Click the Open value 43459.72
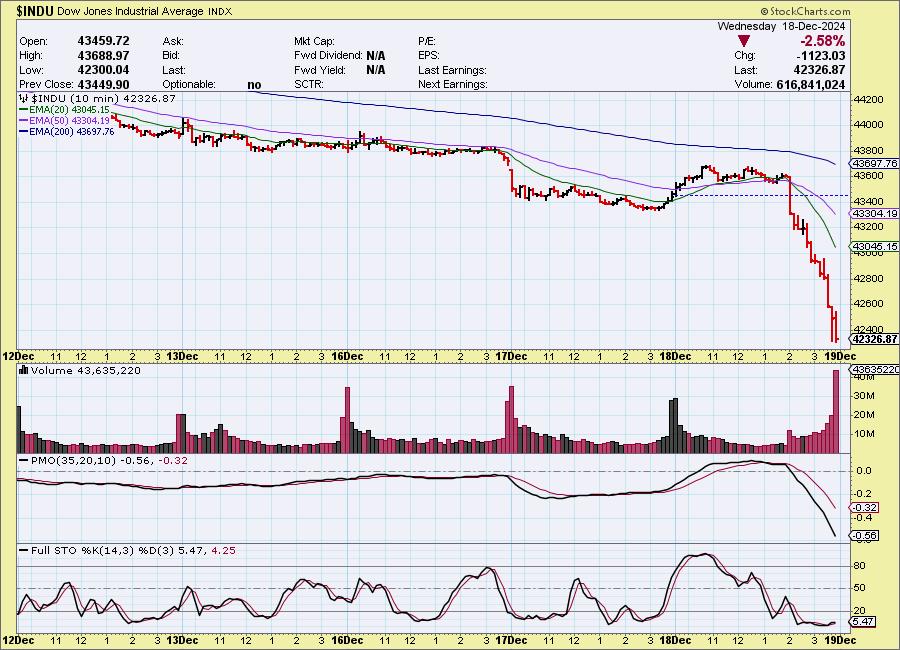 pos(103,41)
